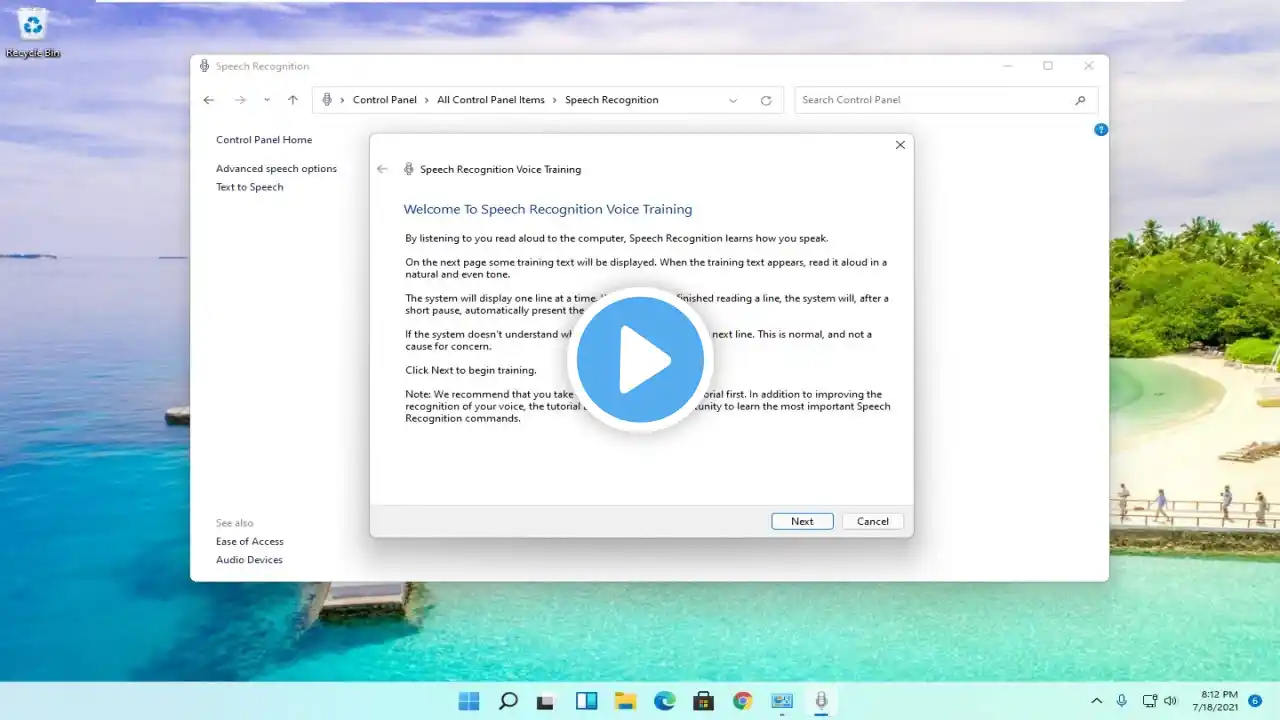This screenshot has width=1280, height=720.
Task: Select the Recycle Bin desktop icon
Action: point(33,32)
